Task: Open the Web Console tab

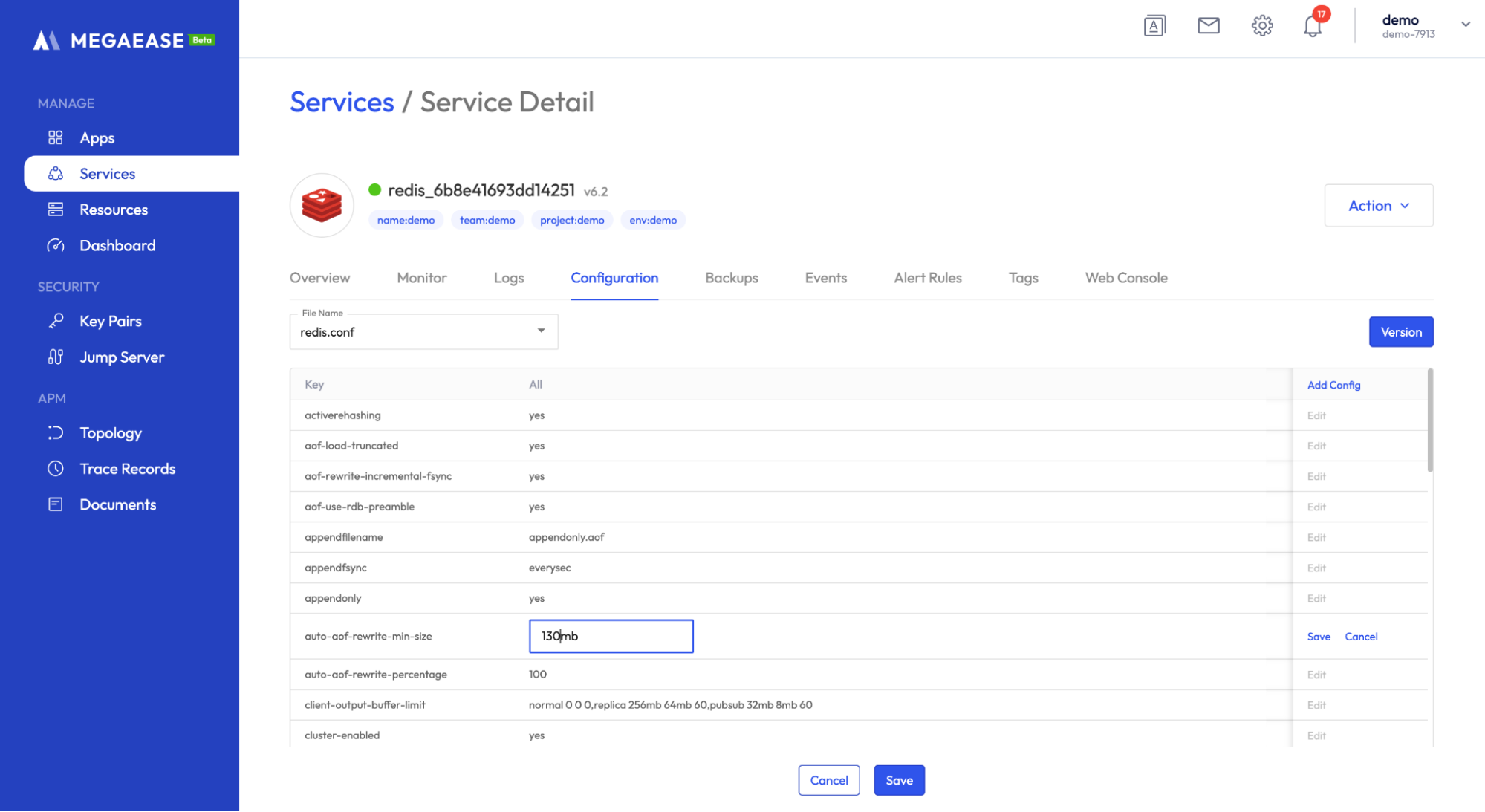Action: tap(1126, 278)
